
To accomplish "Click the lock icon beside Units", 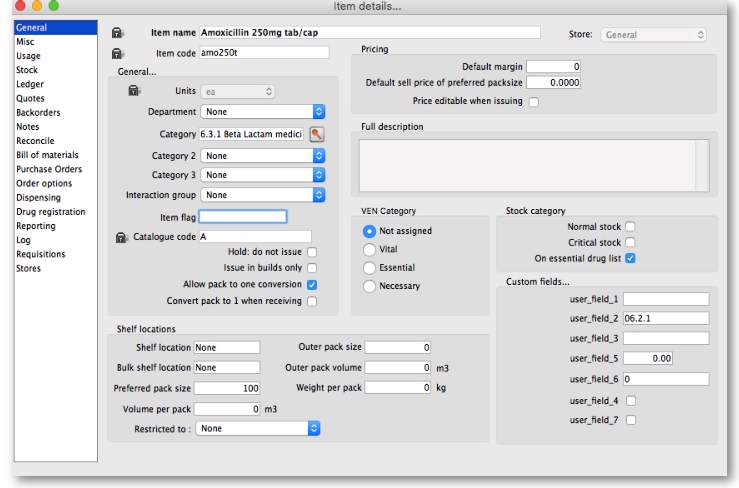I will click(135, 92).
